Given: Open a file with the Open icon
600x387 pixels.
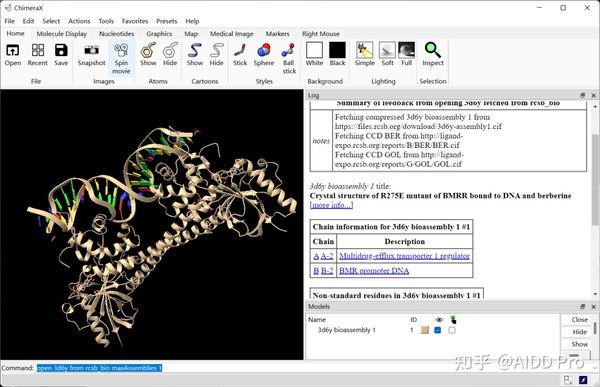Looking at the screenshot, I should (13, 55).
